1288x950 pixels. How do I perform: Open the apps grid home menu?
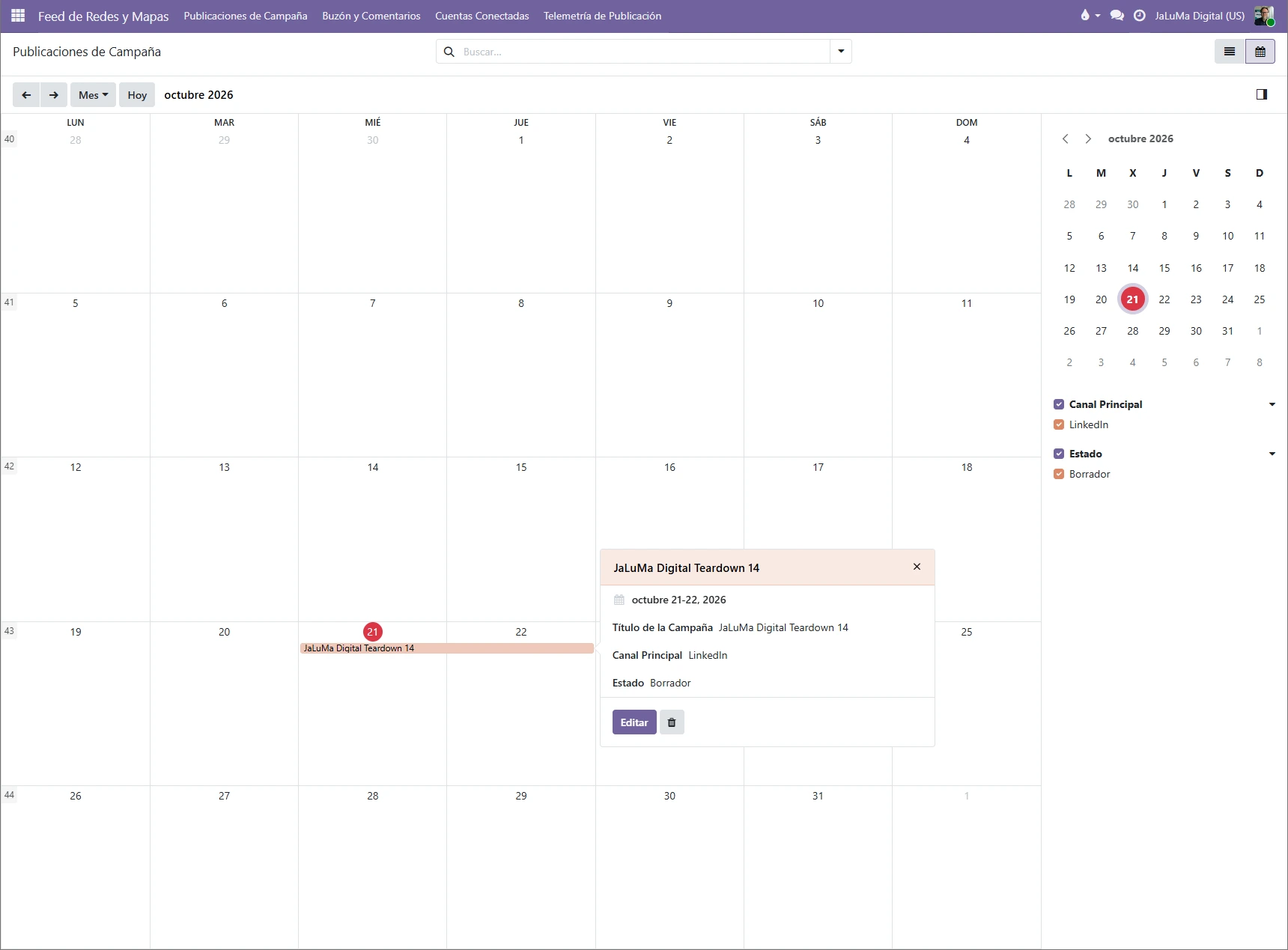(18, 16)
